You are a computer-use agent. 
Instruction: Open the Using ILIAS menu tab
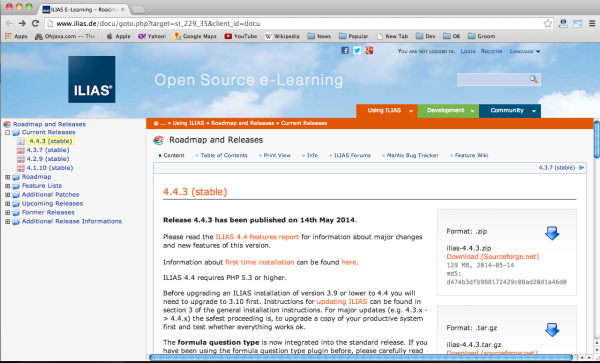click(386, 111)
